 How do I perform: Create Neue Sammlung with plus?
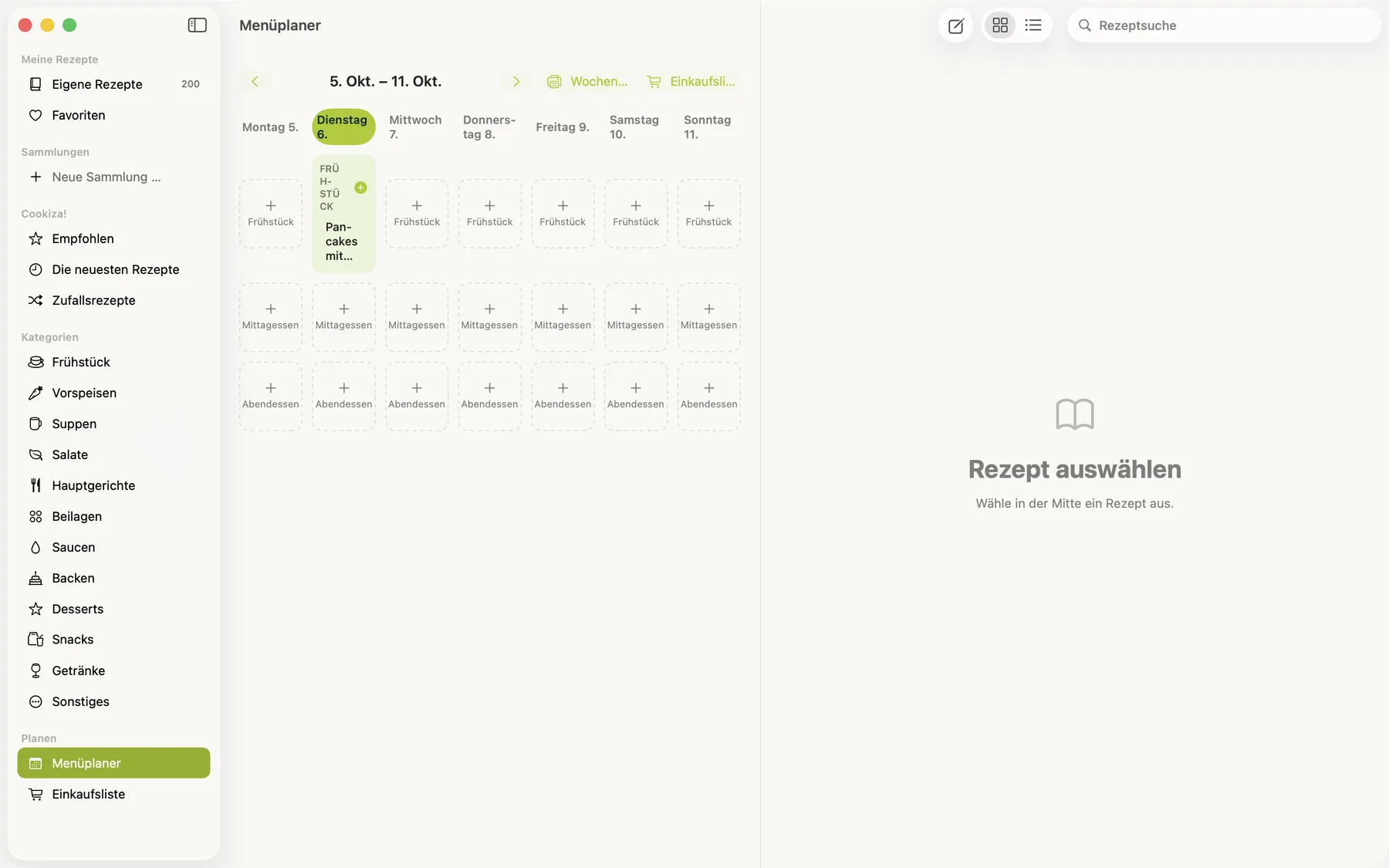coord(113,177)
